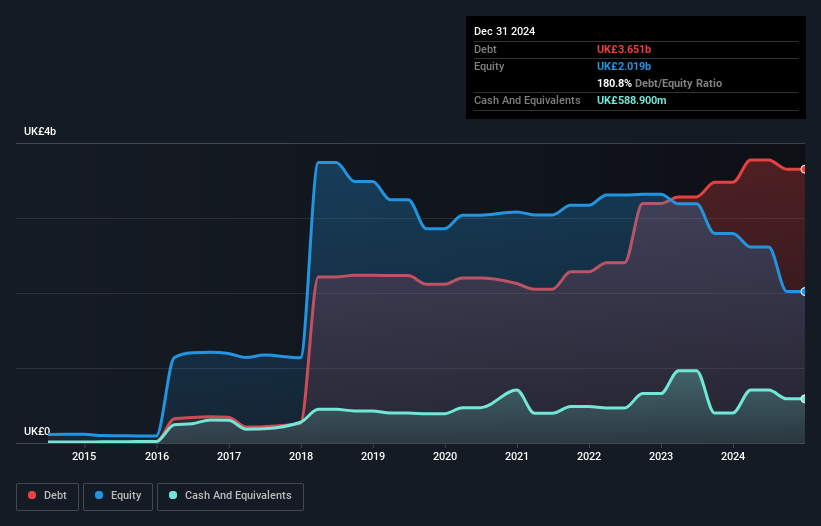Toggle the Equity series legend button
Viewport: 821px width, 526px height.
[118, 496]
